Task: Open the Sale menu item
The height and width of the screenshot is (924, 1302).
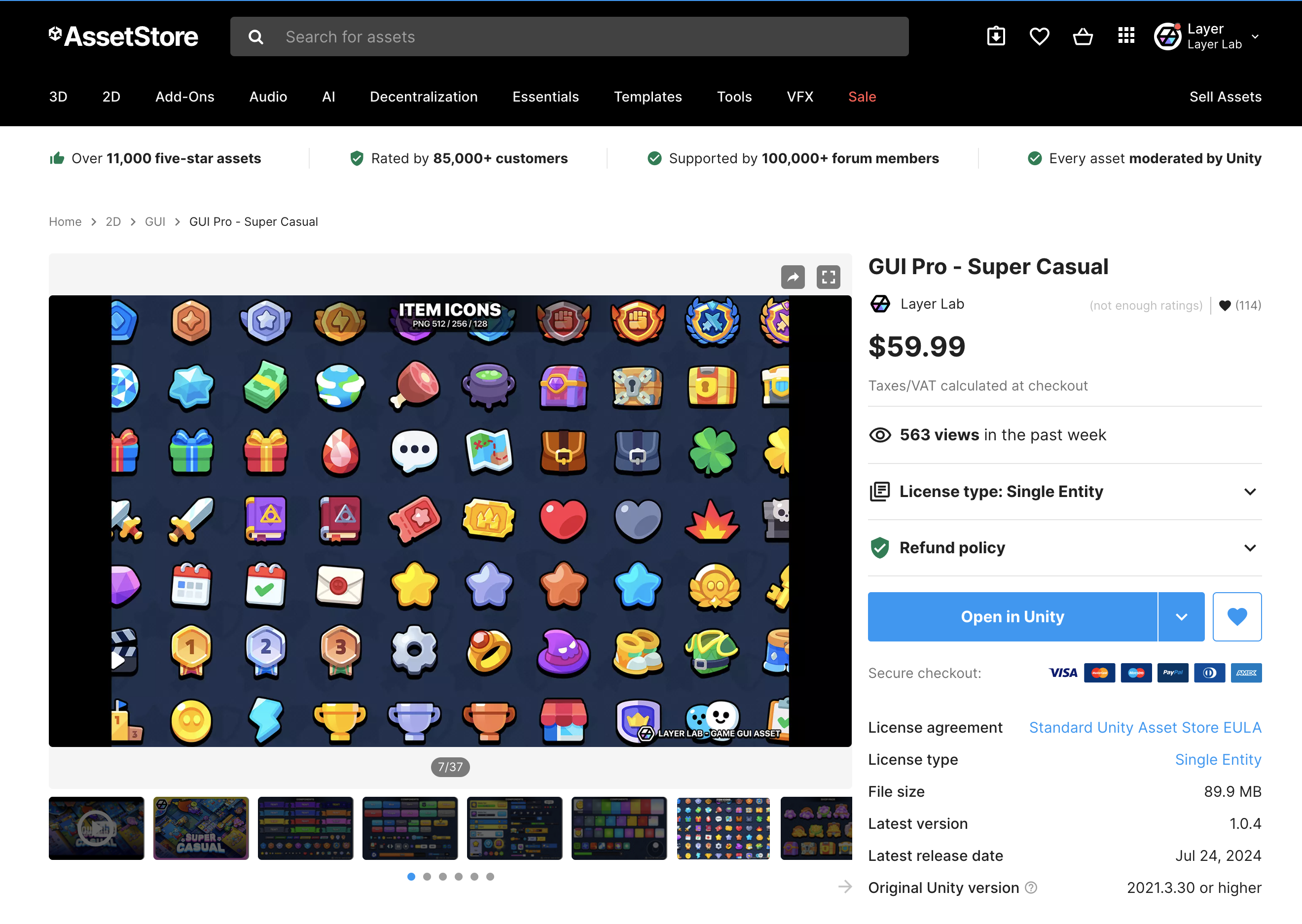Action: point(862,97)
